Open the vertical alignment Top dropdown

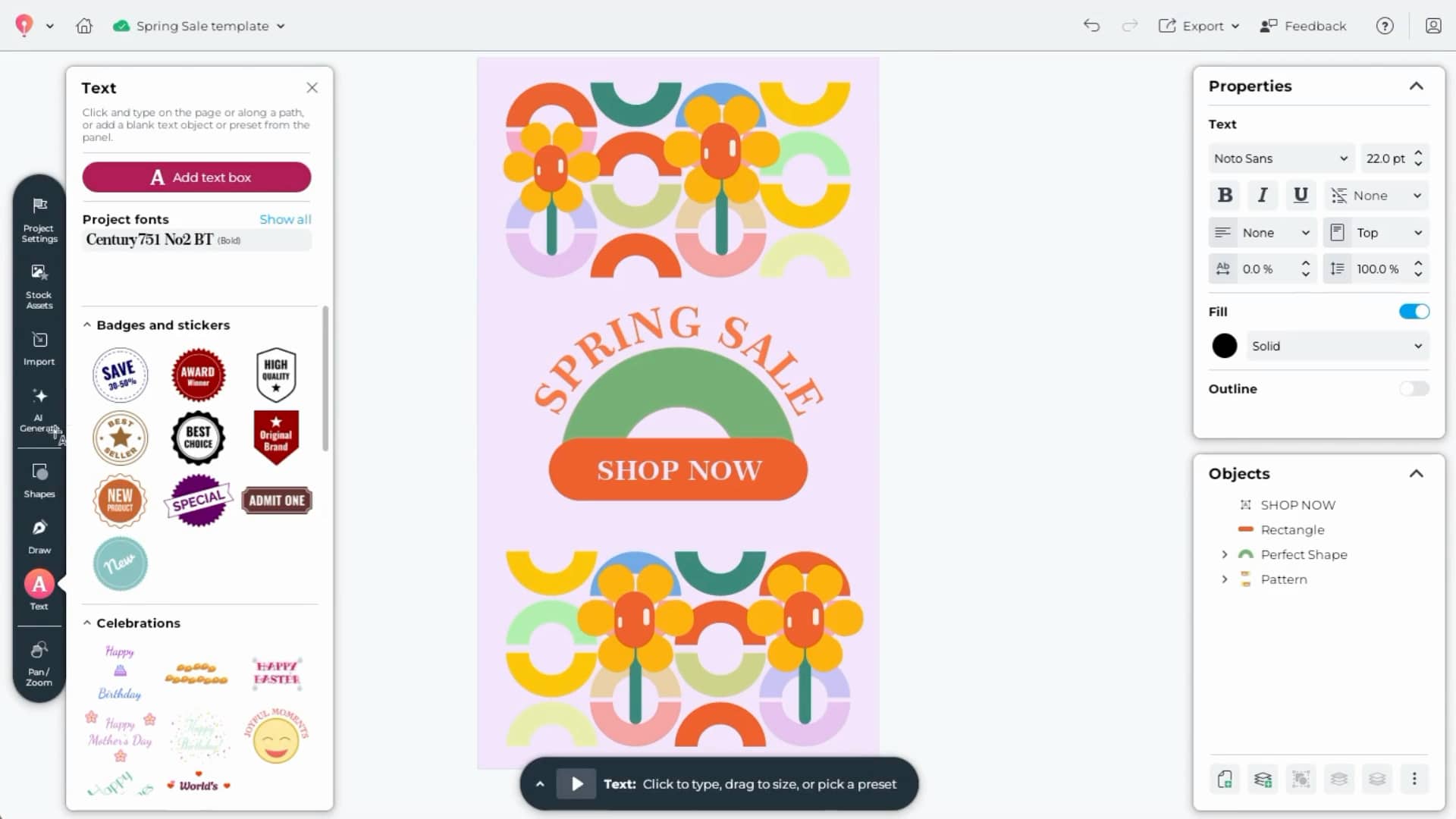click(x=1376, y=232)
